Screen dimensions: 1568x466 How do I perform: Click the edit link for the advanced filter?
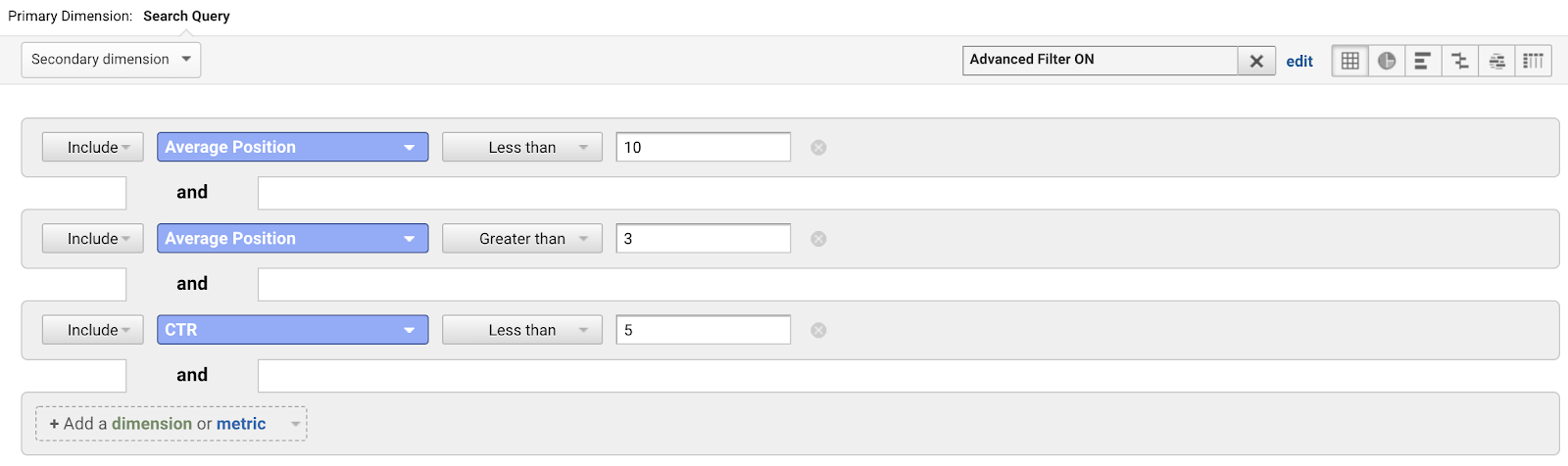tap(1299, 62)
